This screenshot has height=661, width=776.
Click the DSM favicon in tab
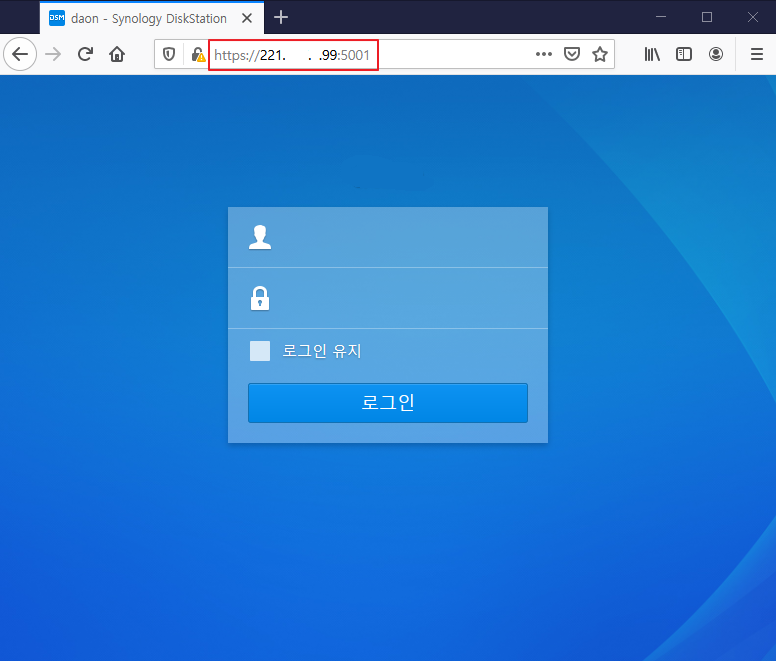click(x=57, y=18)
